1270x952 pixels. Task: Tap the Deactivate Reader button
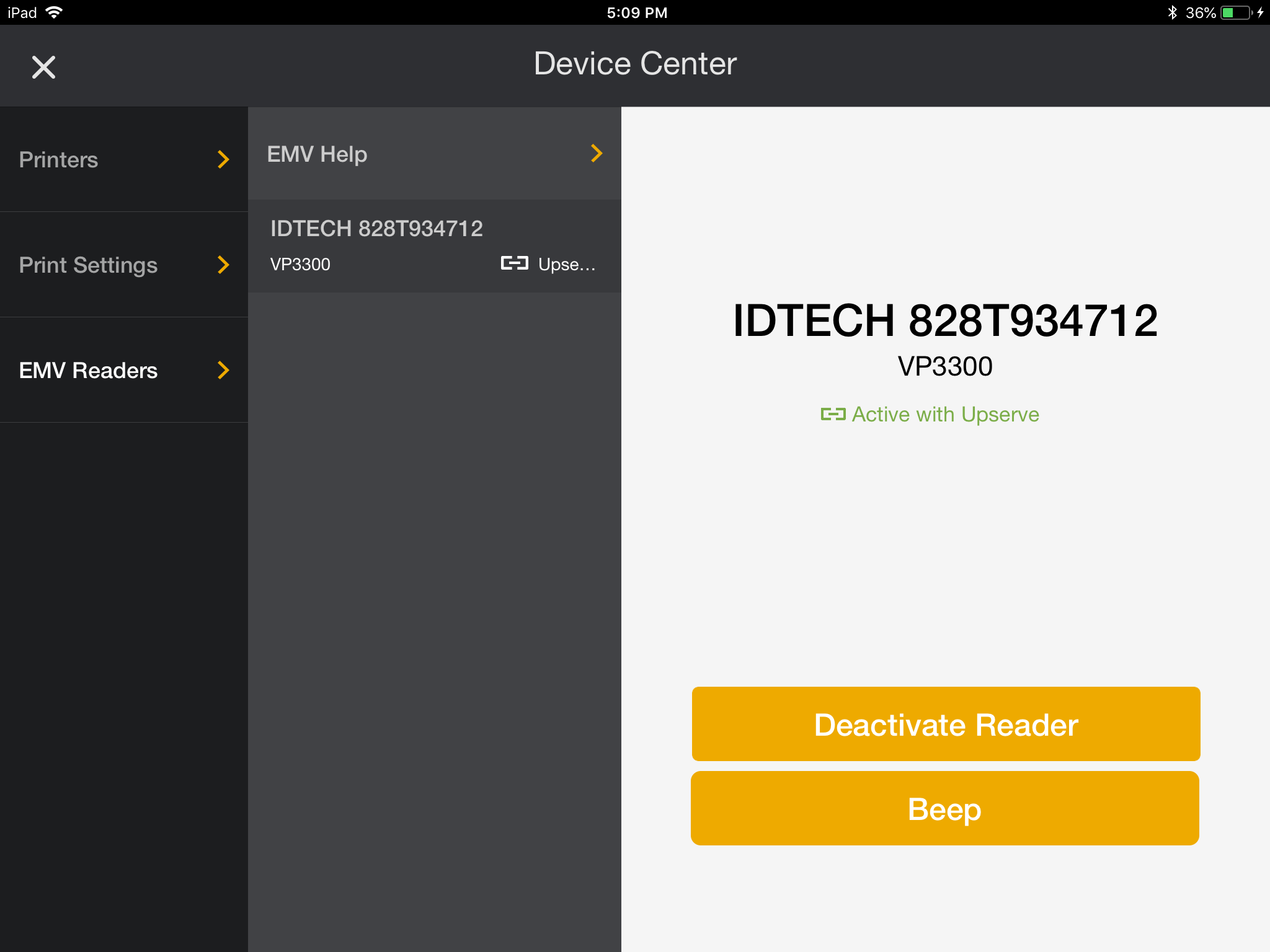tap(945, 723)
